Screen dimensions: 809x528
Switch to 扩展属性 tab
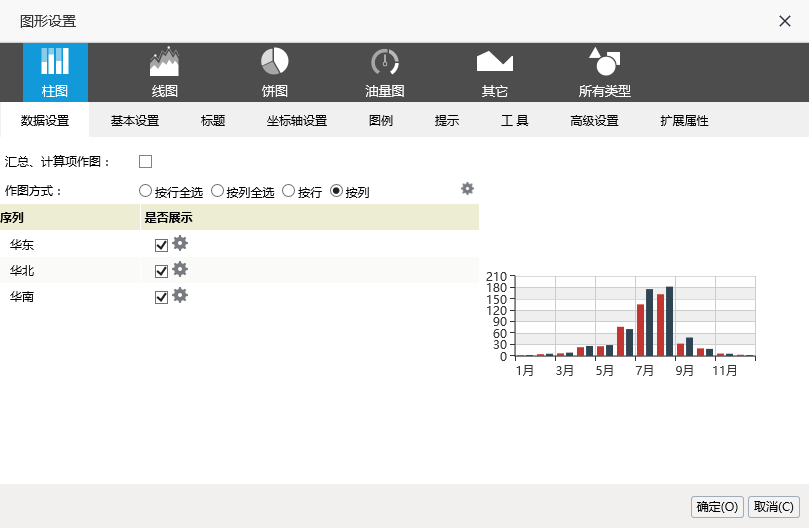coord(684,120)
